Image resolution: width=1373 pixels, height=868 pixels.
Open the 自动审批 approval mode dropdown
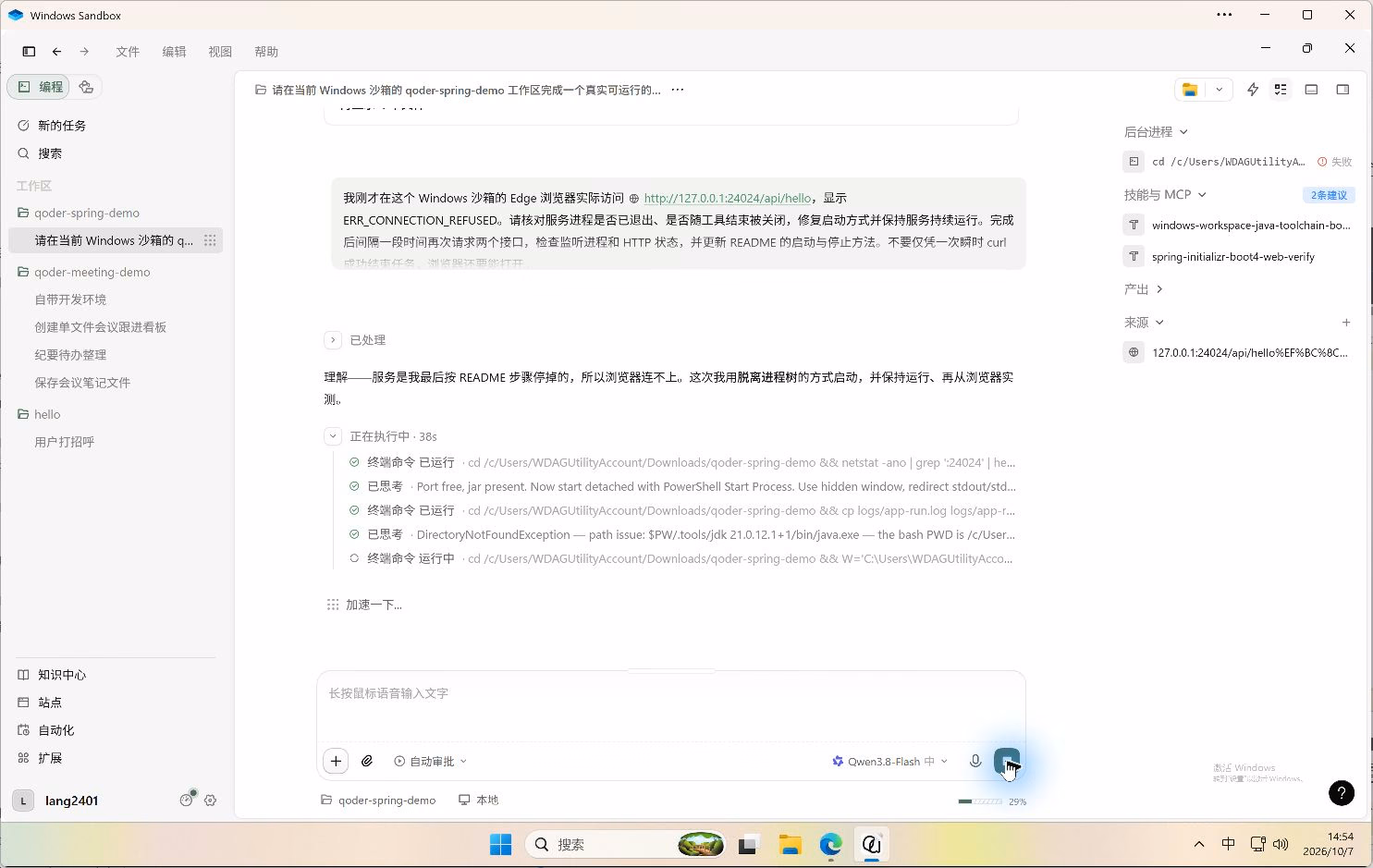[x=430, y=761]
